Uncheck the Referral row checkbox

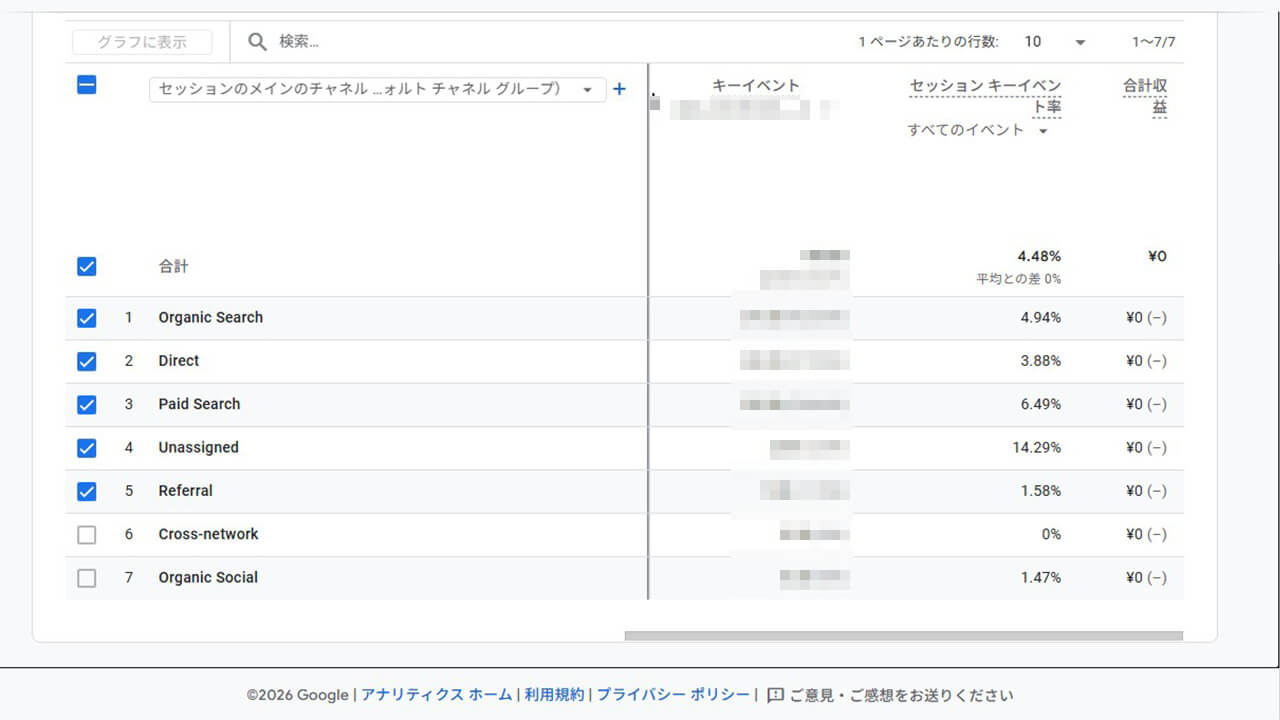point(87,491)
